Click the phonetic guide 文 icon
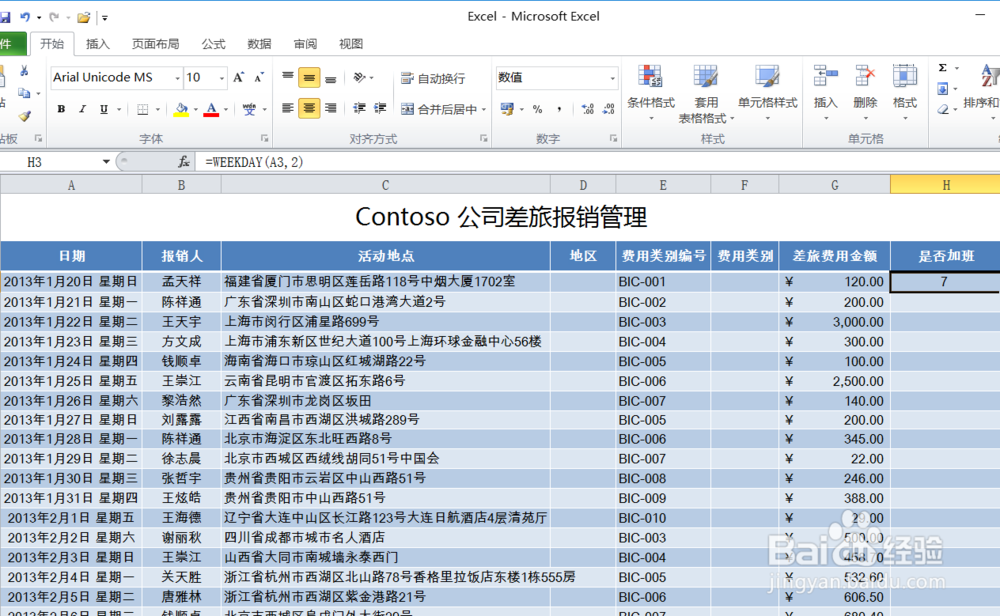The width and height of the screenshot is (1000, 616). (x=249, y=109)
